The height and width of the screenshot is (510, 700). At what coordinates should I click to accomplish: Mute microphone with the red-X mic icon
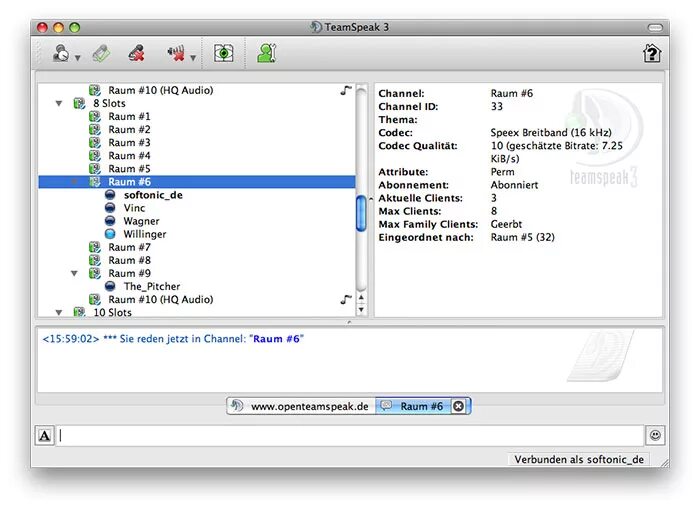137,53
